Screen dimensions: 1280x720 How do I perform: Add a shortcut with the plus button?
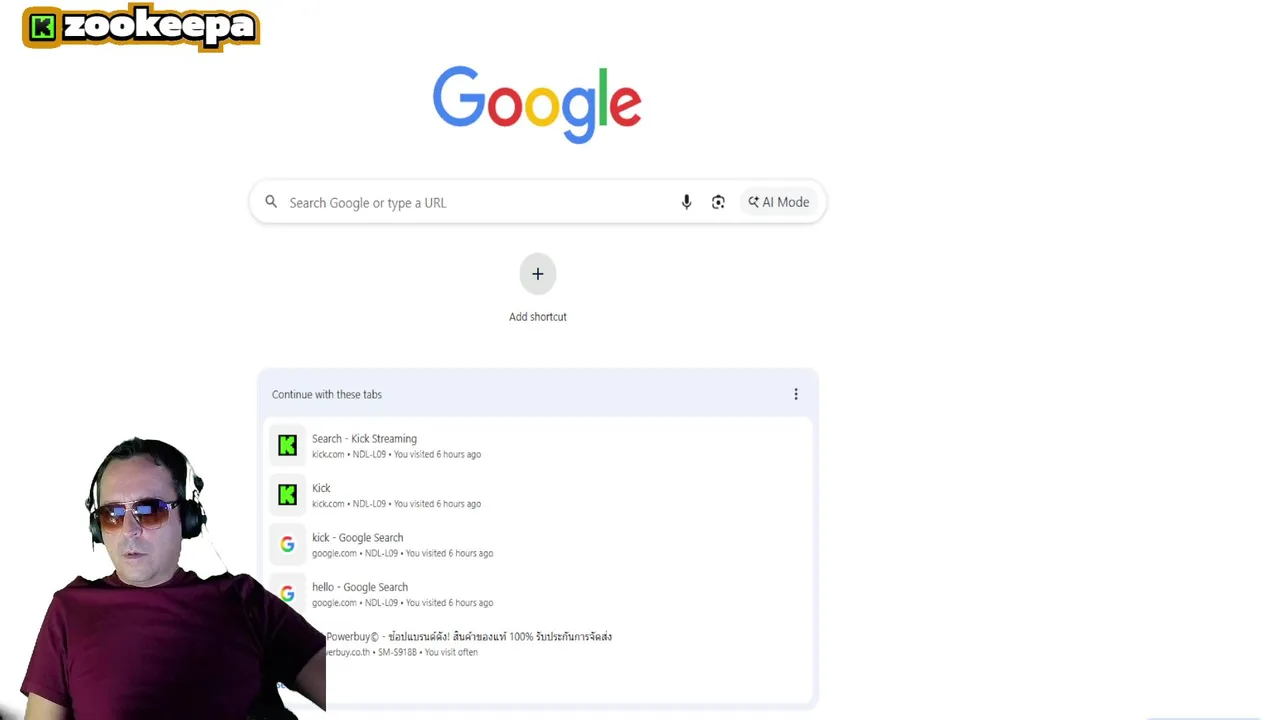coord(538,274)
